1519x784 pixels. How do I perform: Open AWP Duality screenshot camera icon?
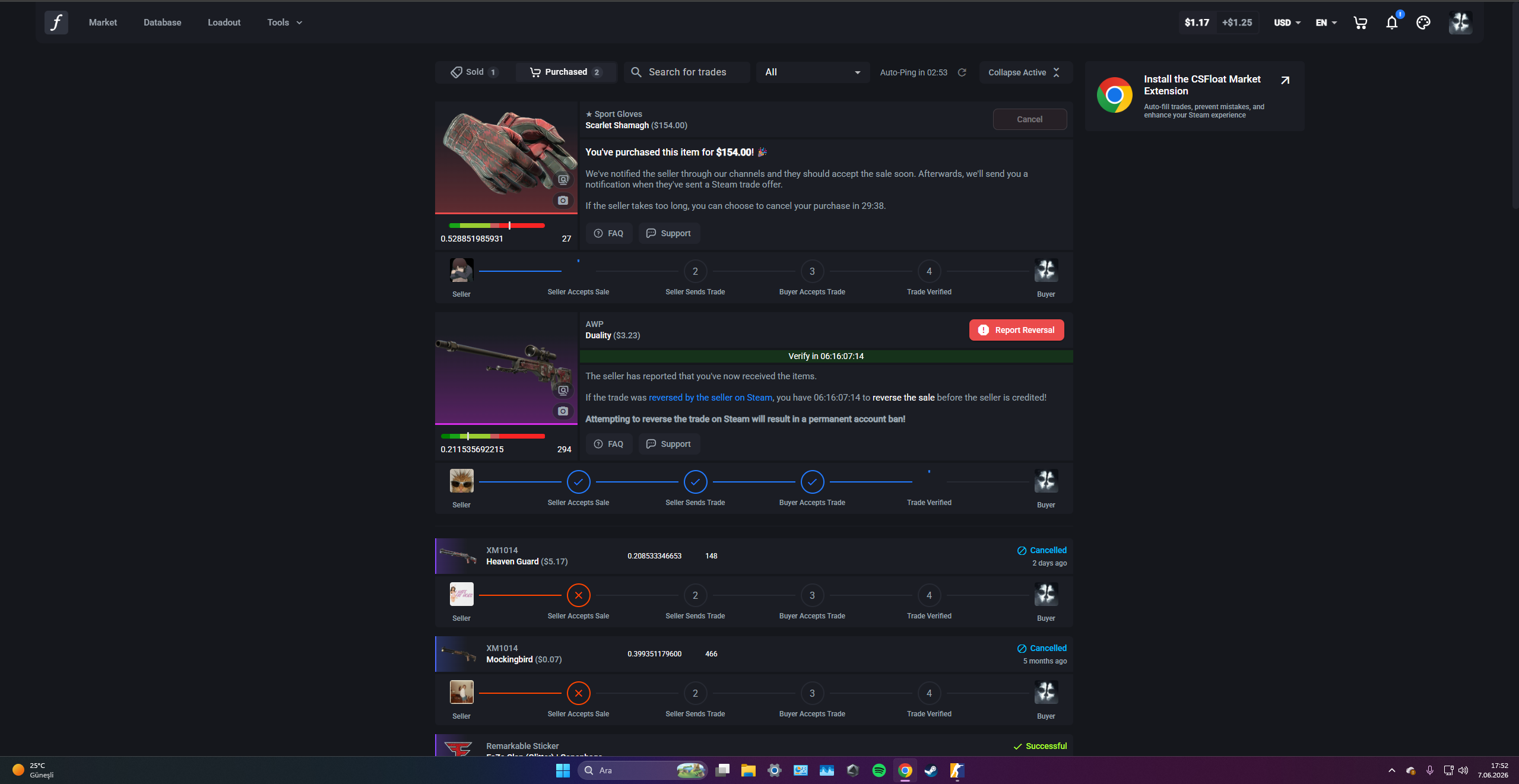(563, 411)
